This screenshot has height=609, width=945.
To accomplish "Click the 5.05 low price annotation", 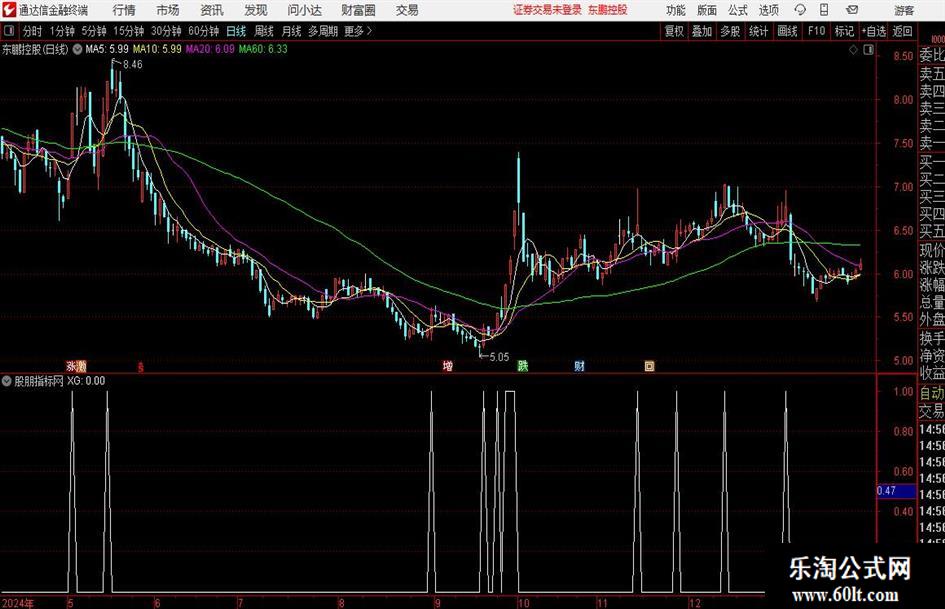I will coord(499,357).
